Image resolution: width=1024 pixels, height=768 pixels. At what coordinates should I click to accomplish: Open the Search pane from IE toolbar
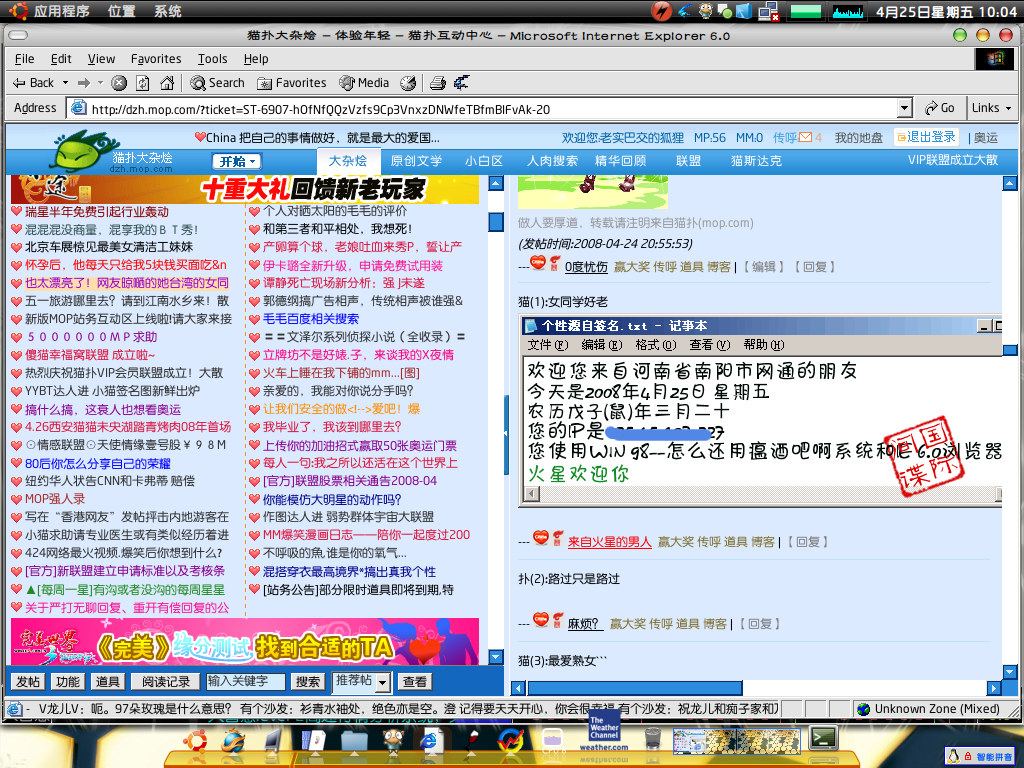(217, 83)
